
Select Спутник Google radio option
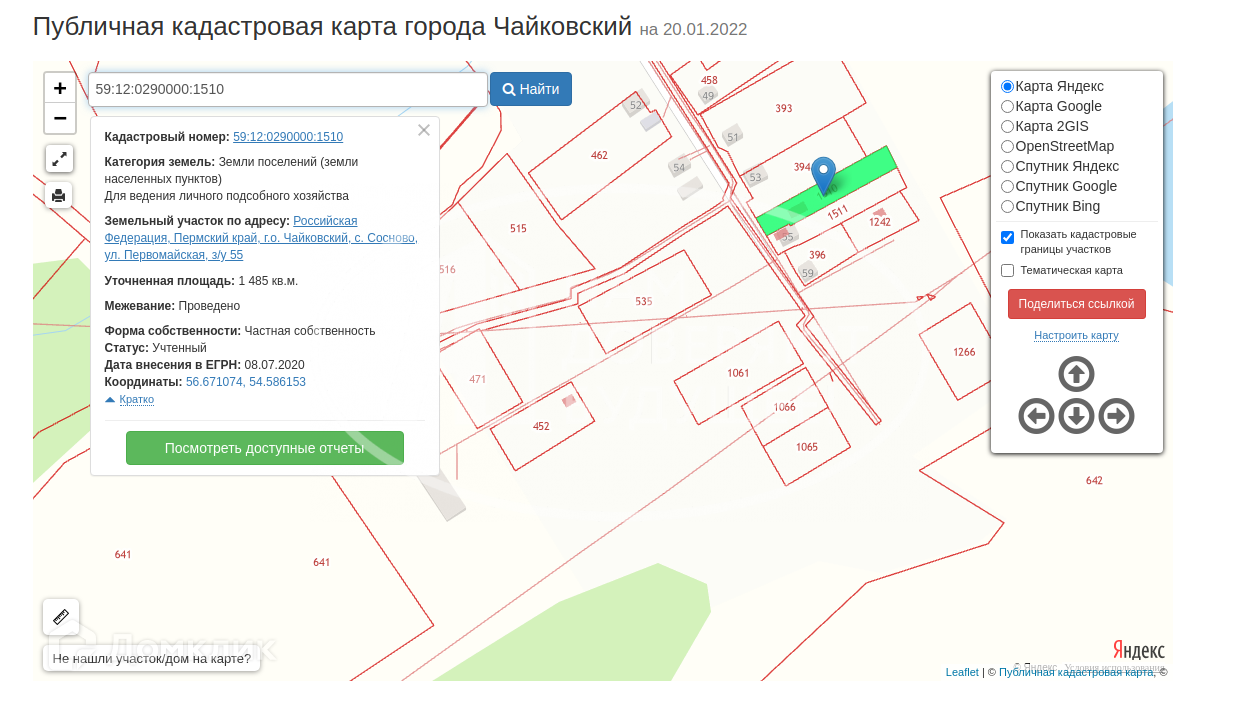(x=1008, y=187)
